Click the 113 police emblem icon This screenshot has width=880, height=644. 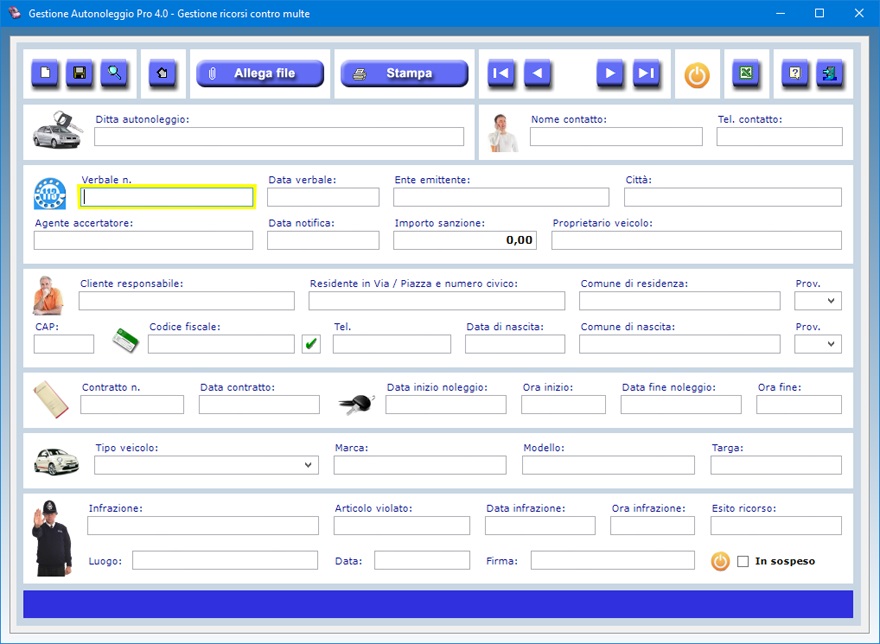(50, 194)
